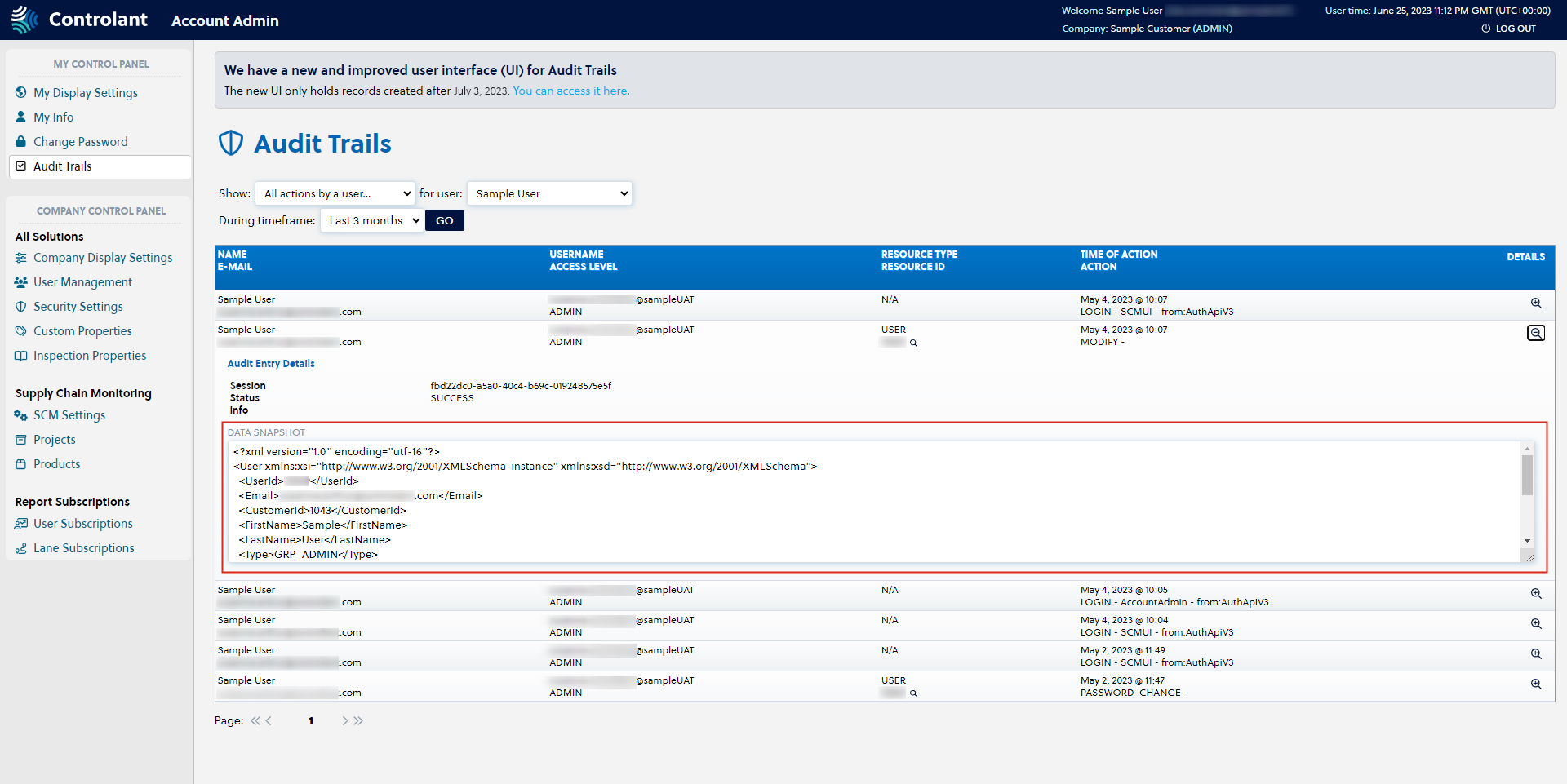Click the Controlant logo icon
1567x784 pixels.
(24, 20)
